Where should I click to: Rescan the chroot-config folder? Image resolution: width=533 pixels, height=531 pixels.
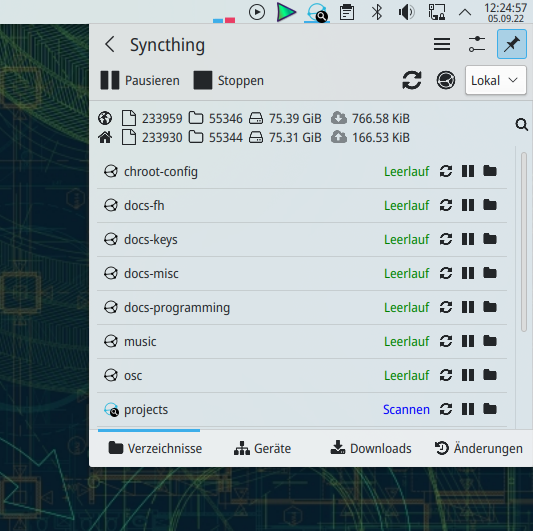click(x=446, y=171)
